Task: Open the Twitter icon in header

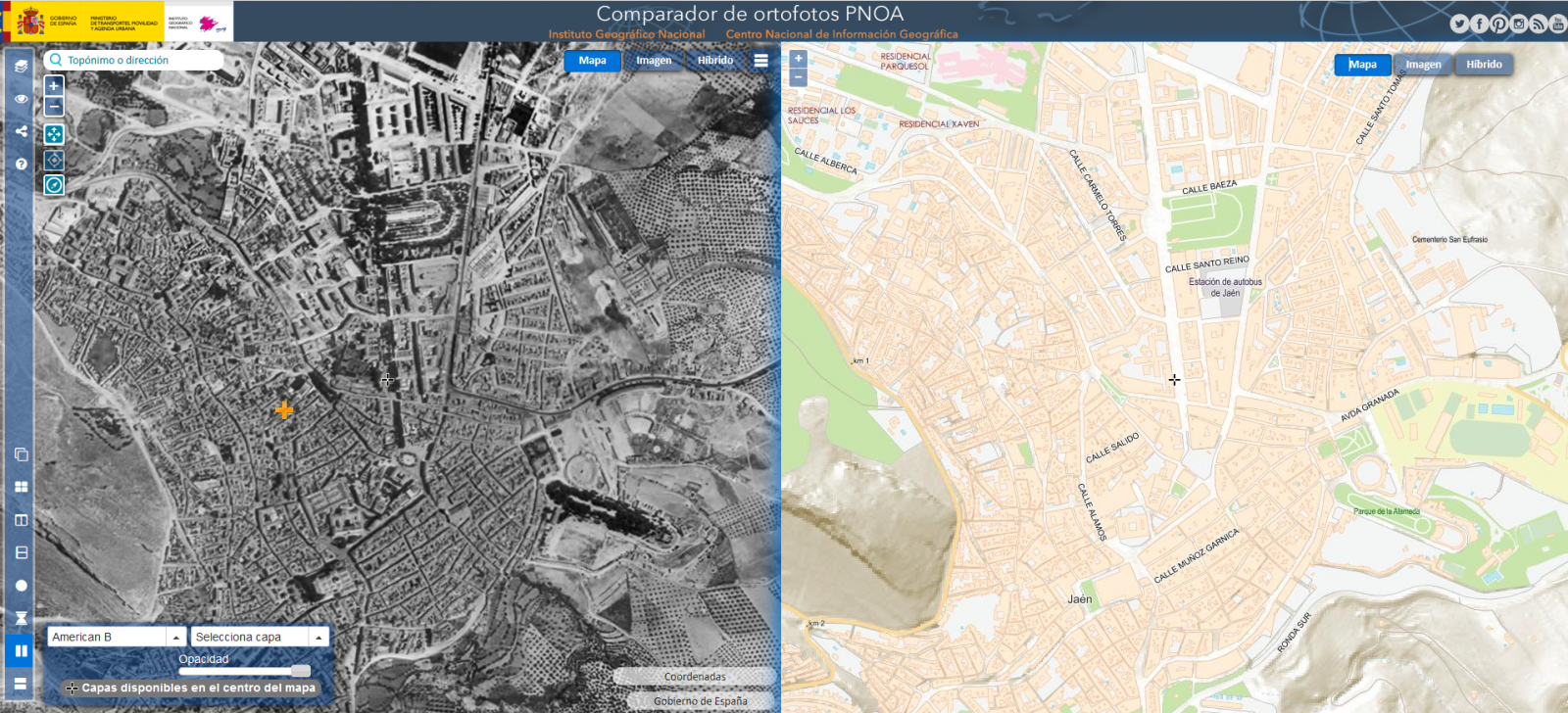Action: coord(1459,24)
